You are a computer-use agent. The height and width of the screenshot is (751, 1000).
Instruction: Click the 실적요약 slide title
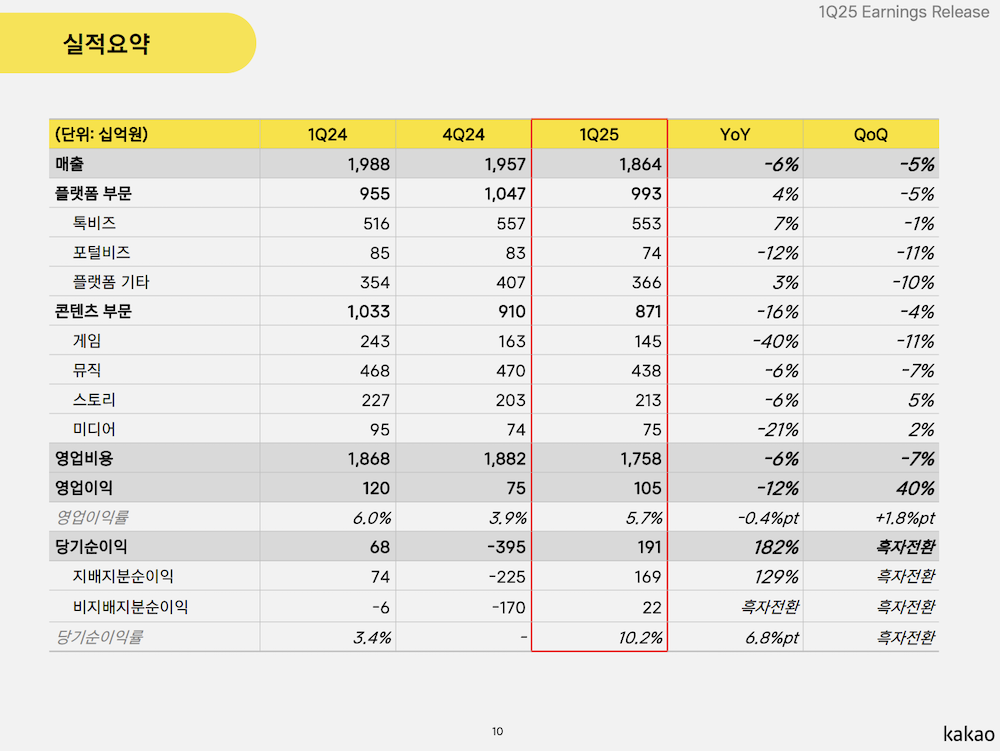[106, 43]
